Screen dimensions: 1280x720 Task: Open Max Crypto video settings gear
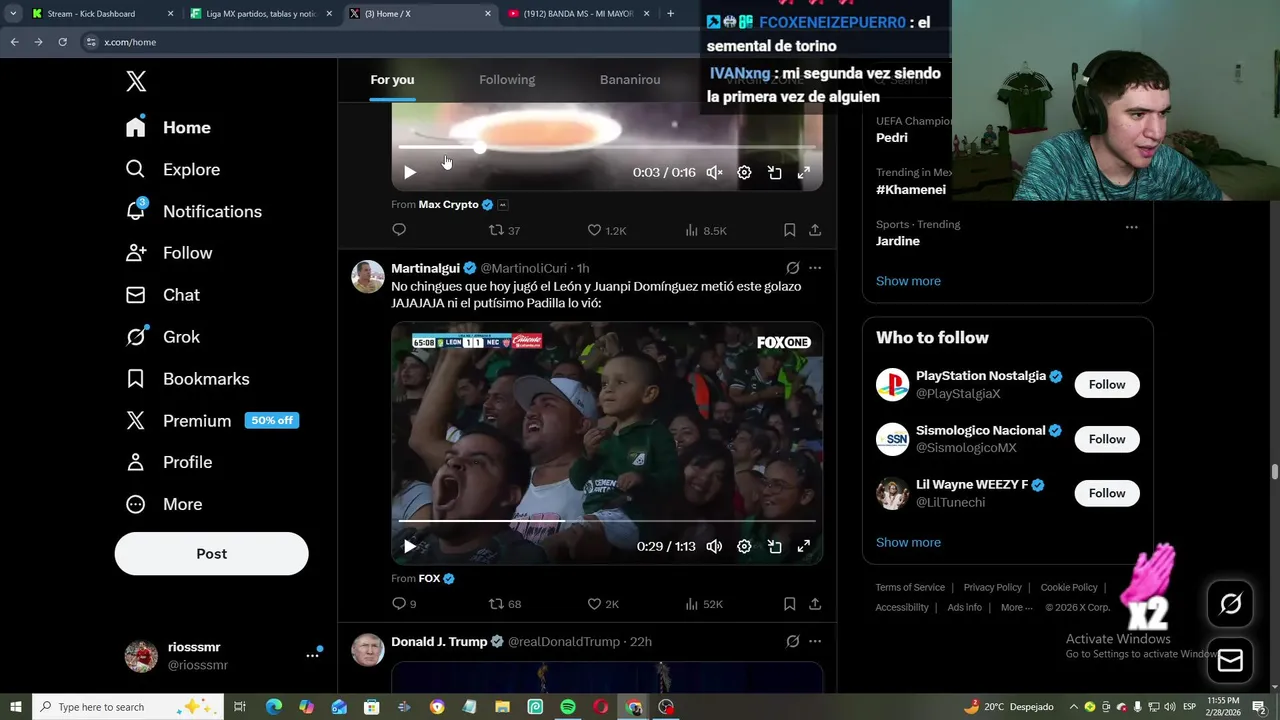pos(744,172)
